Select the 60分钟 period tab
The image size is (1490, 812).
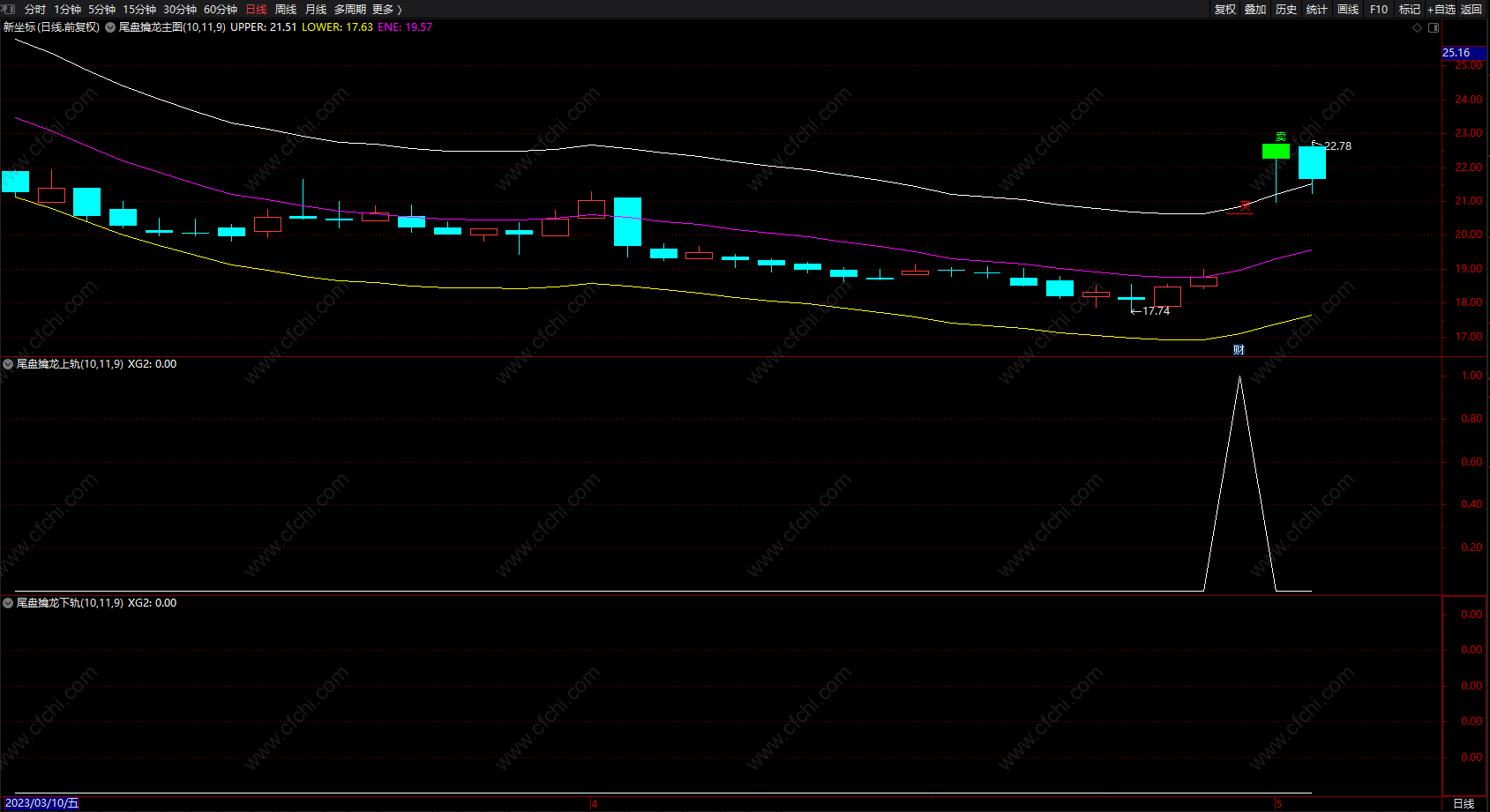pyautogui.click(x=221, y=9)
